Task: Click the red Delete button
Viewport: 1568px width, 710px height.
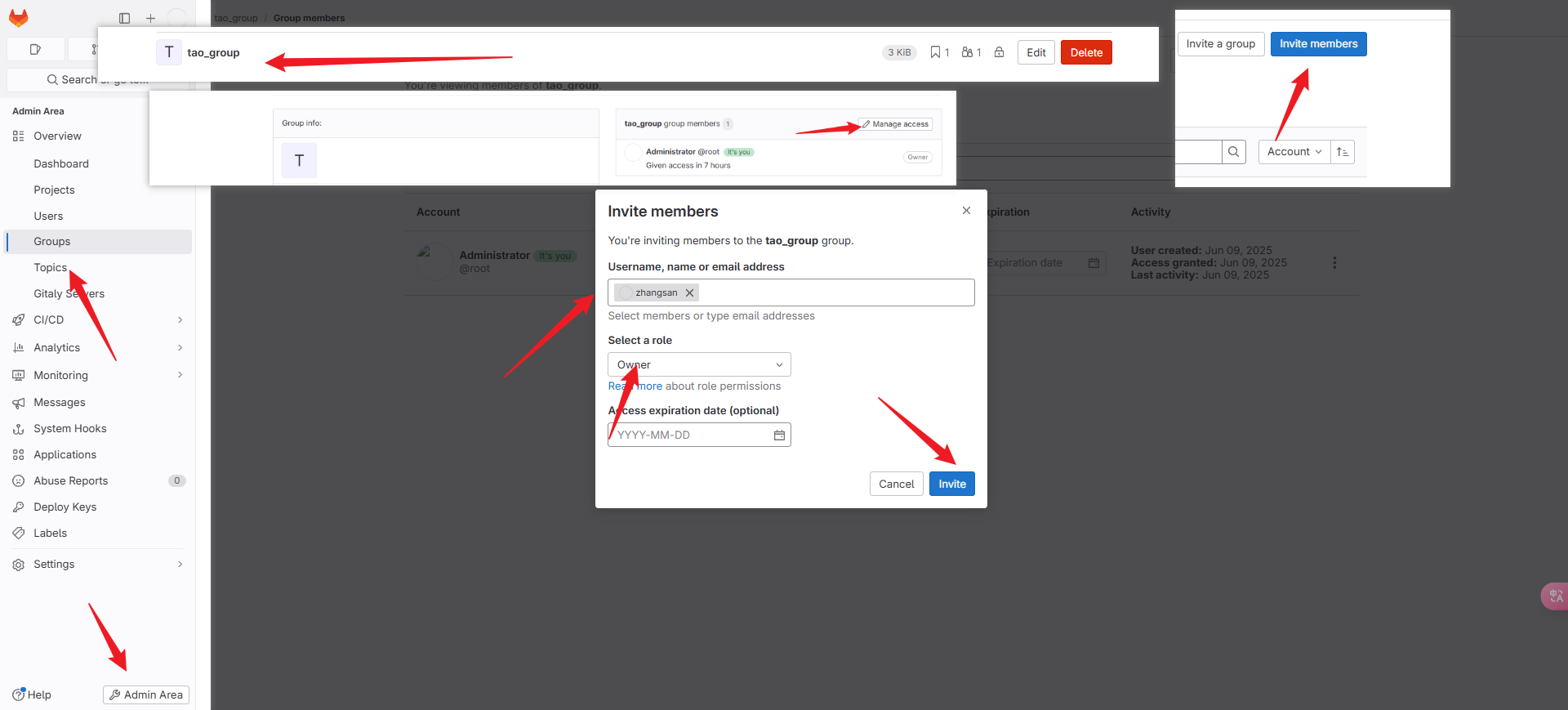Action: 1086,52
